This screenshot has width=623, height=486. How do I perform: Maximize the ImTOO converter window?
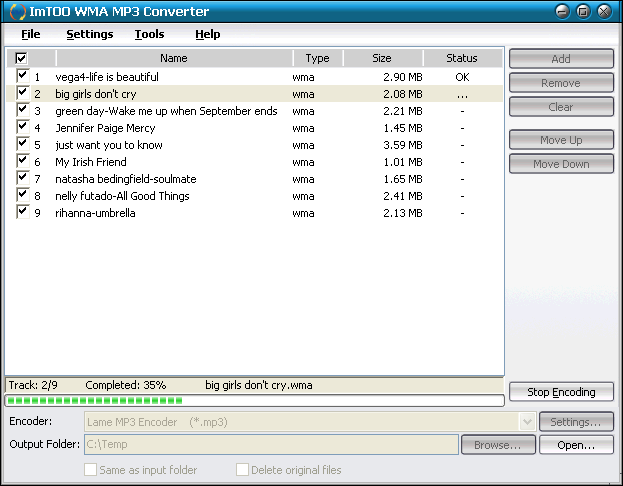pos(583,11)
